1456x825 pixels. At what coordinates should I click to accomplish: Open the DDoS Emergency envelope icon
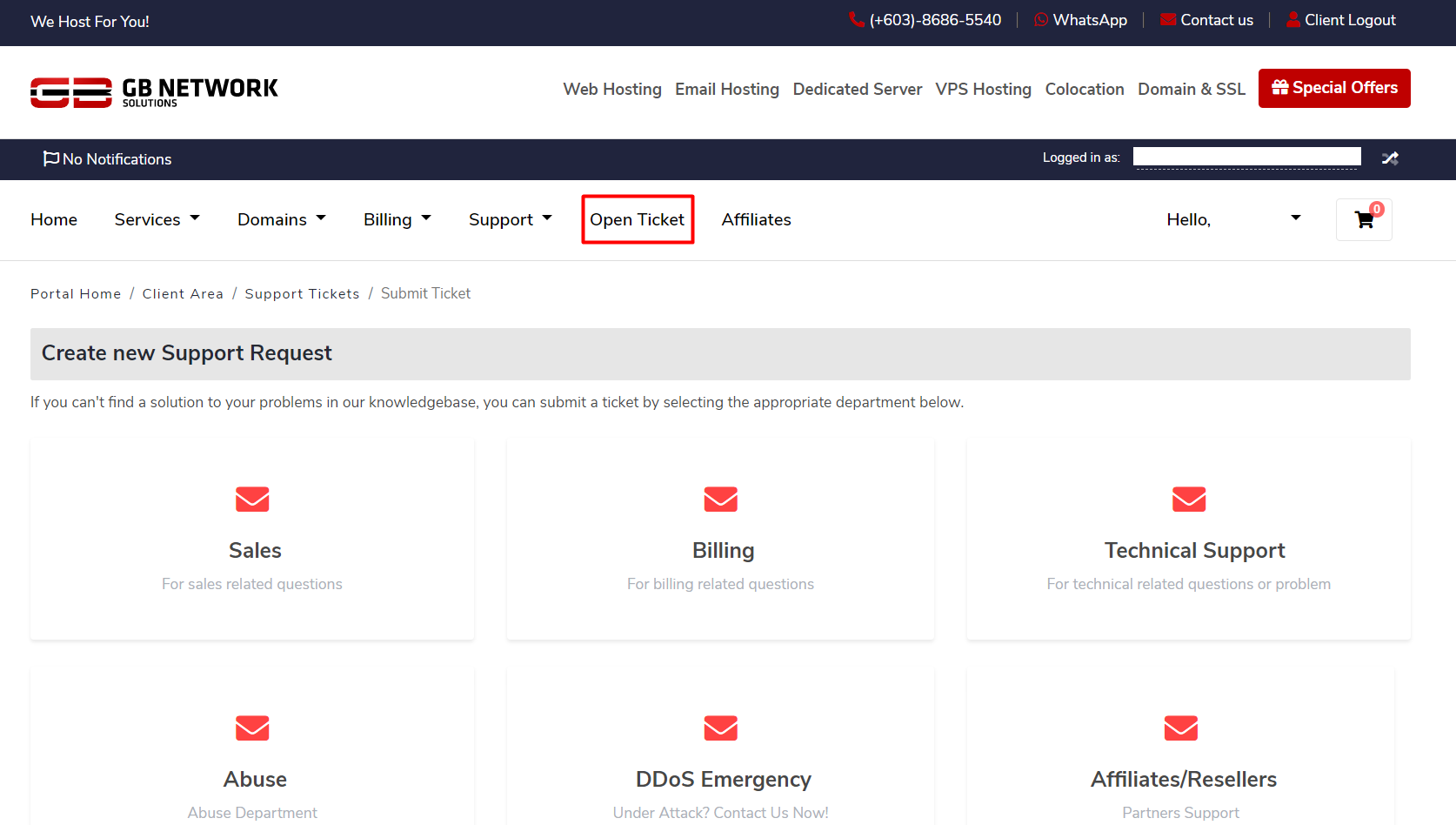(x=720, y=728)
